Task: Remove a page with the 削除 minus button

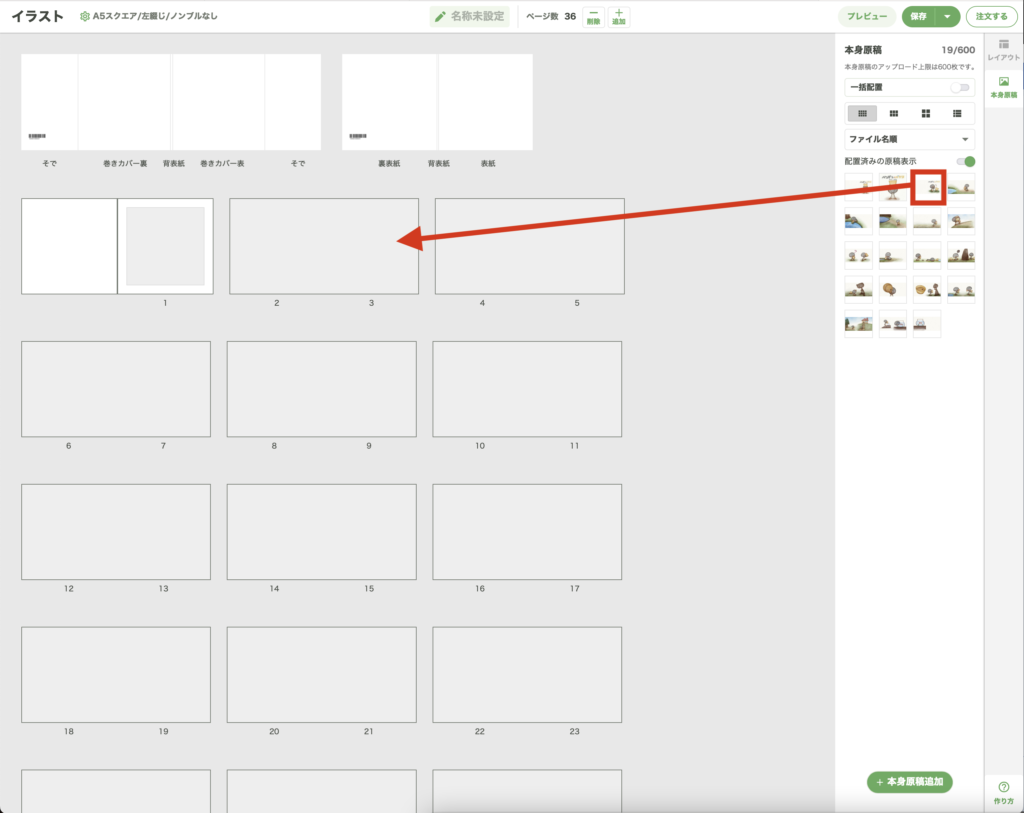Action: point(593,16)
